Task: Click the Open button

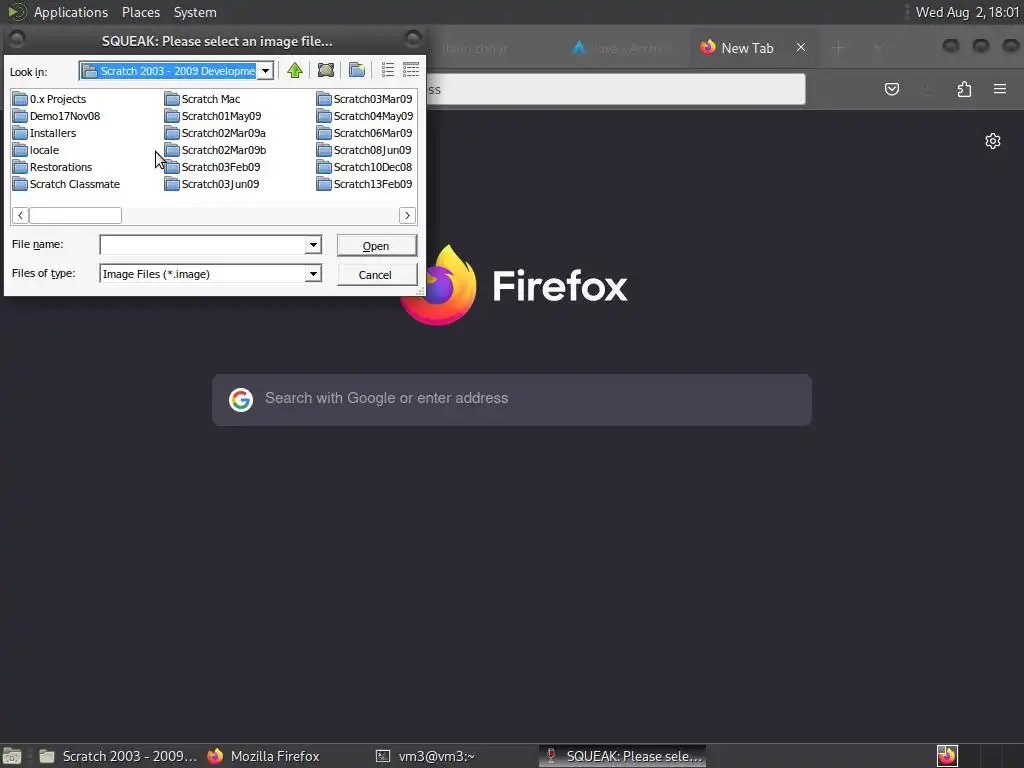Action: [376, 246]
